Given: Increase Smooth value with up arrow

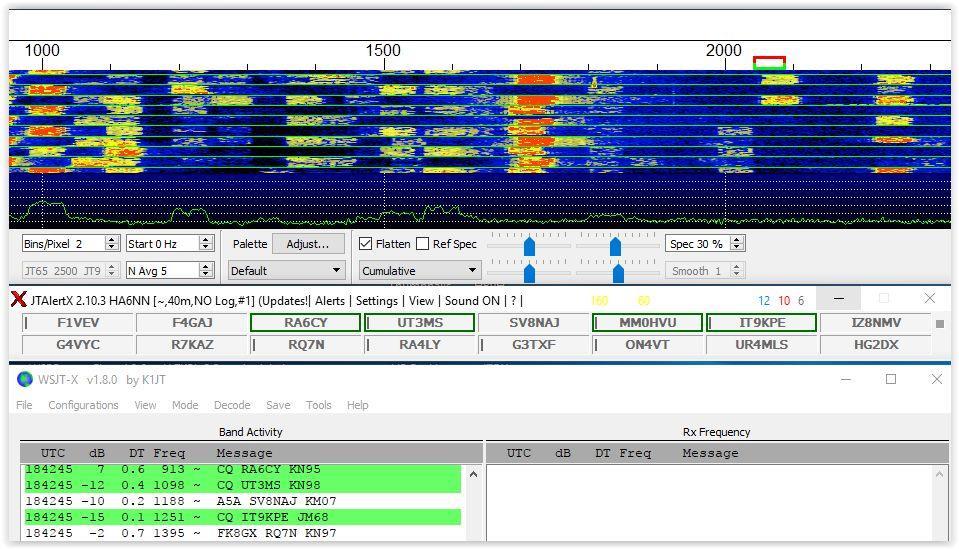Looking at the screenshot, I should [x=737, y=267].
